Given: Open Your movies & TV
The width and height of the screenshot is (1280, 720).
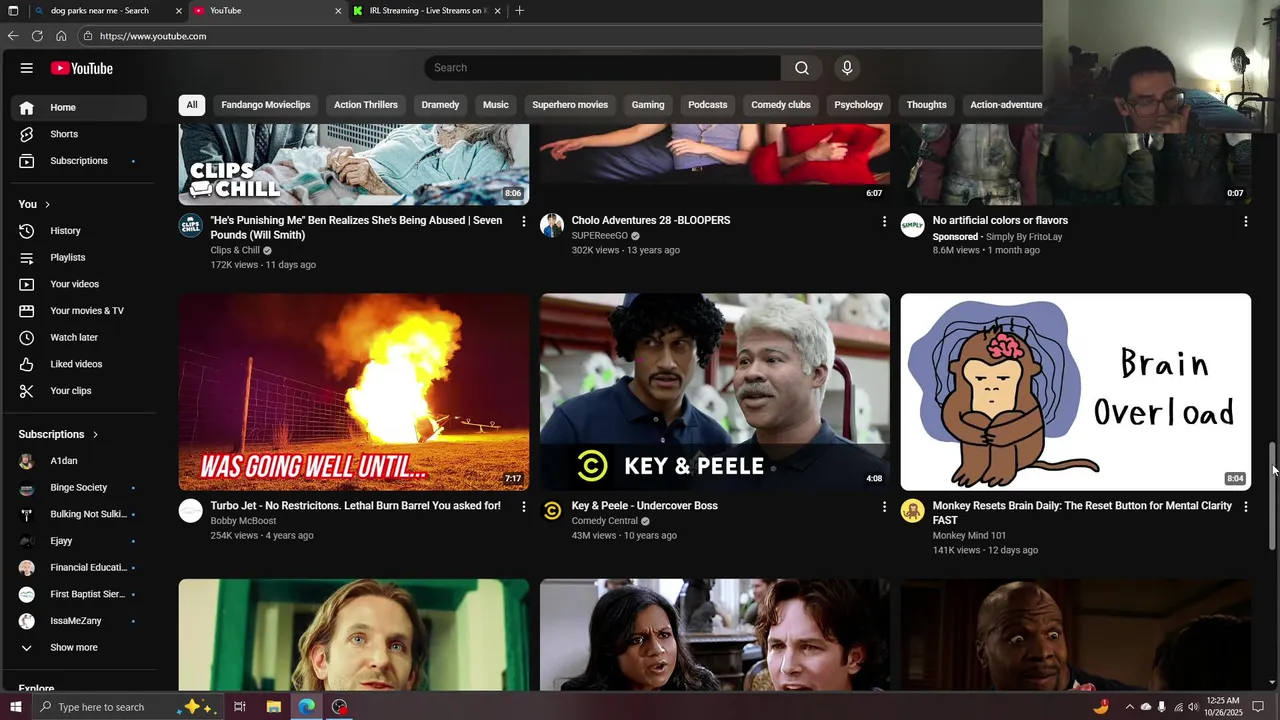Looking at the screenshot, I should click(77, 311).
